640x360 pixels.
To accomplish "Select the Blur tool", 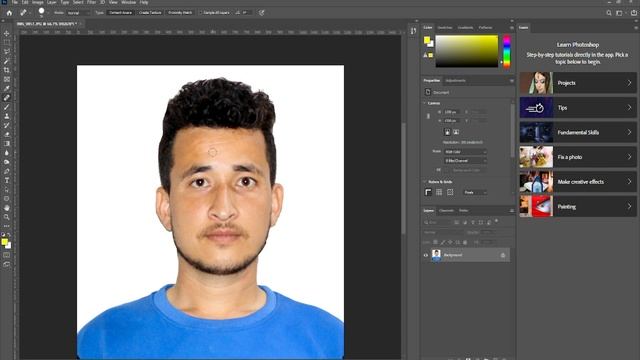I will coord(7,153).
